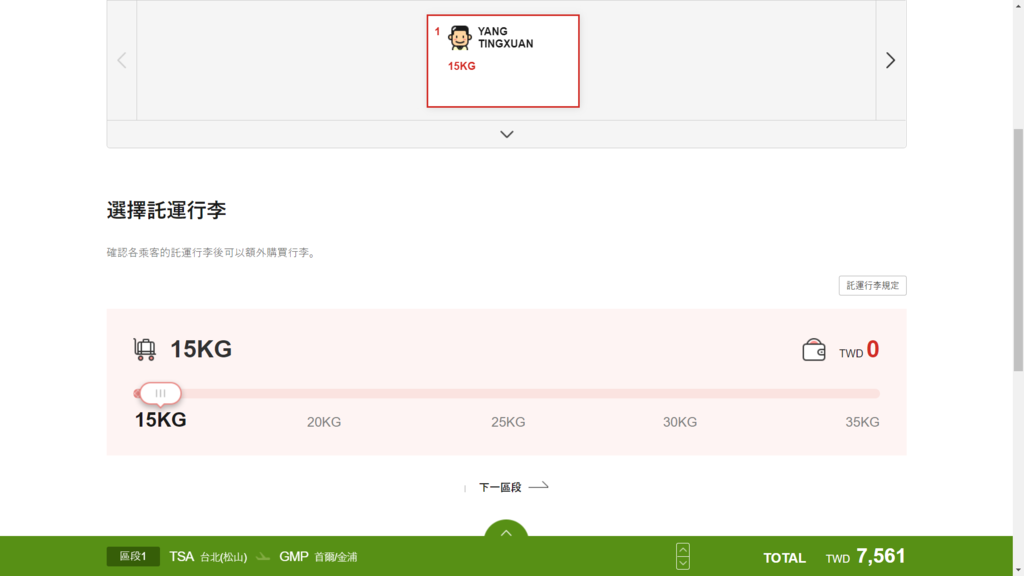
Task: Click the GMP 首爾/金浦 destination text
Action: pyautogui.click(x=318, y=556)
